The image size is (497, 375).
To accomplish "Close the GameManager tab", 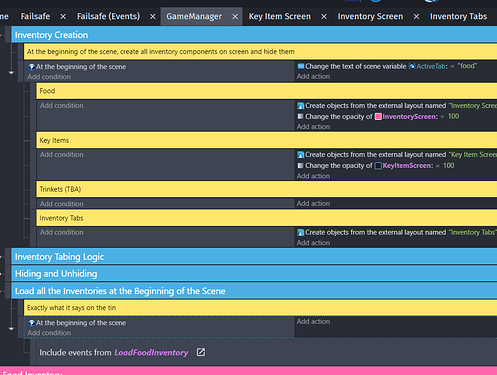I will (235, 16).
